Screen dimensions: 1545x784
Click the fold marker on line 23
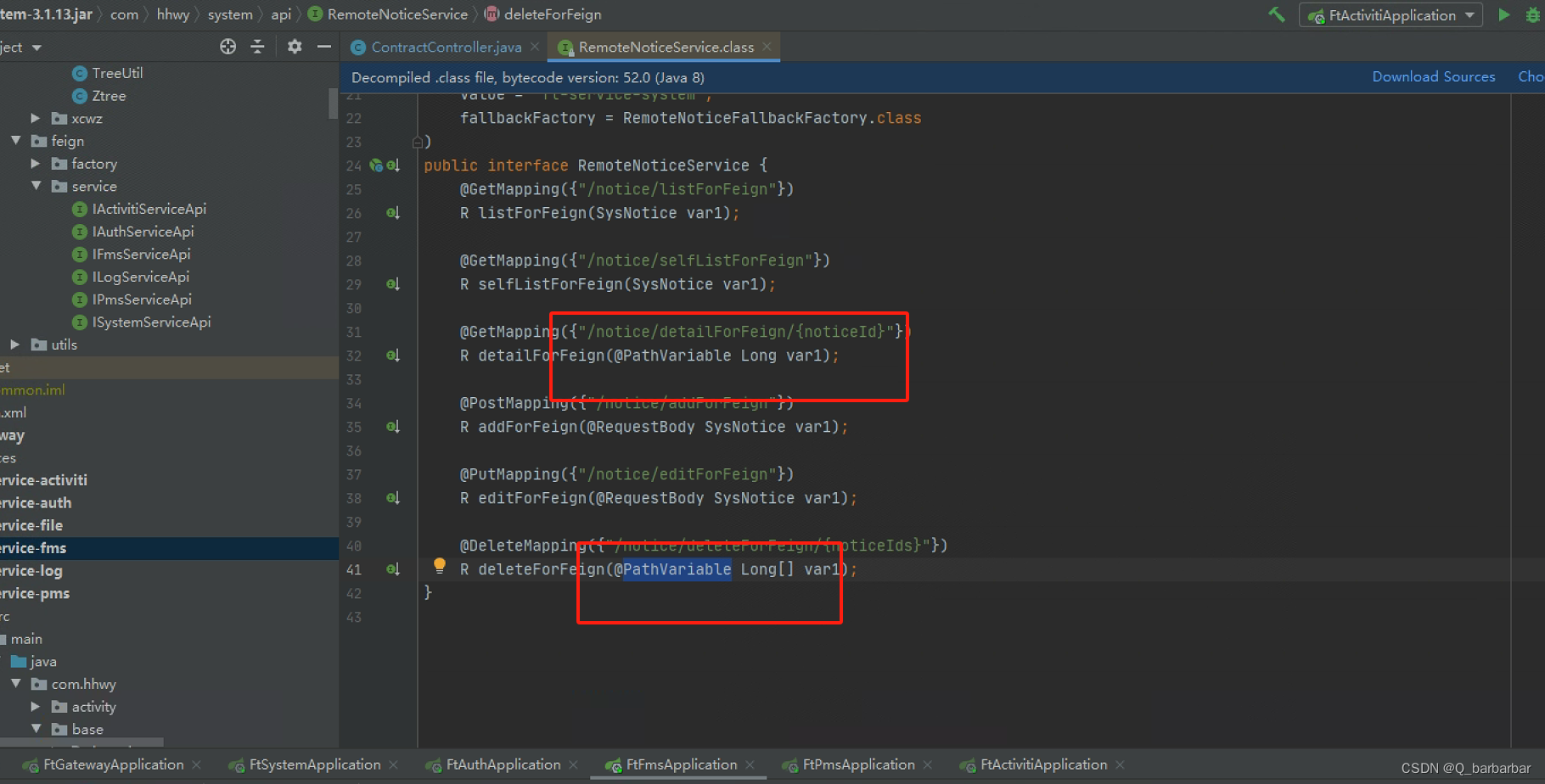coord(418,142)
